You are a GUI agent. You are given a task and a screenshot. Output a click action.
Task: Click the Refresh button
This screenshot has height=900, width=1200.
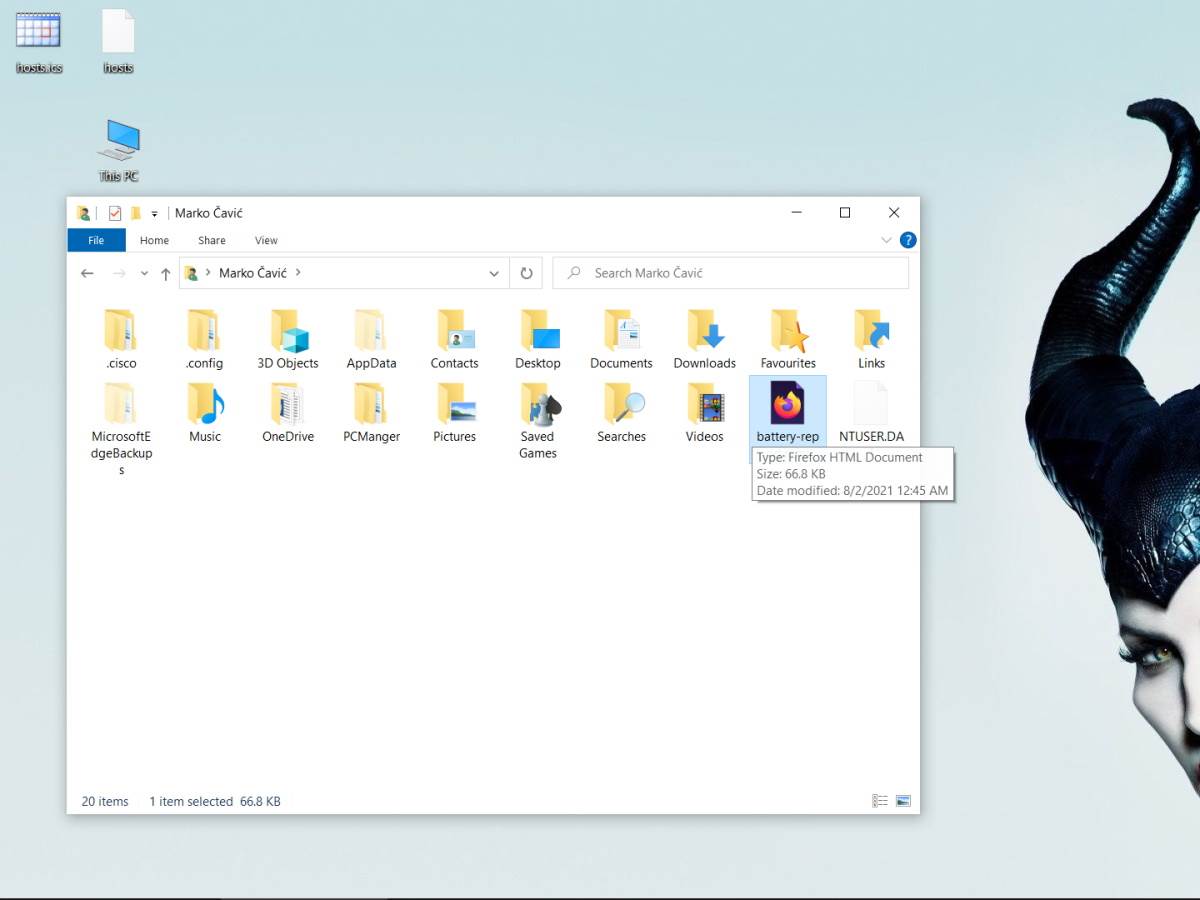tap(526, 273)
